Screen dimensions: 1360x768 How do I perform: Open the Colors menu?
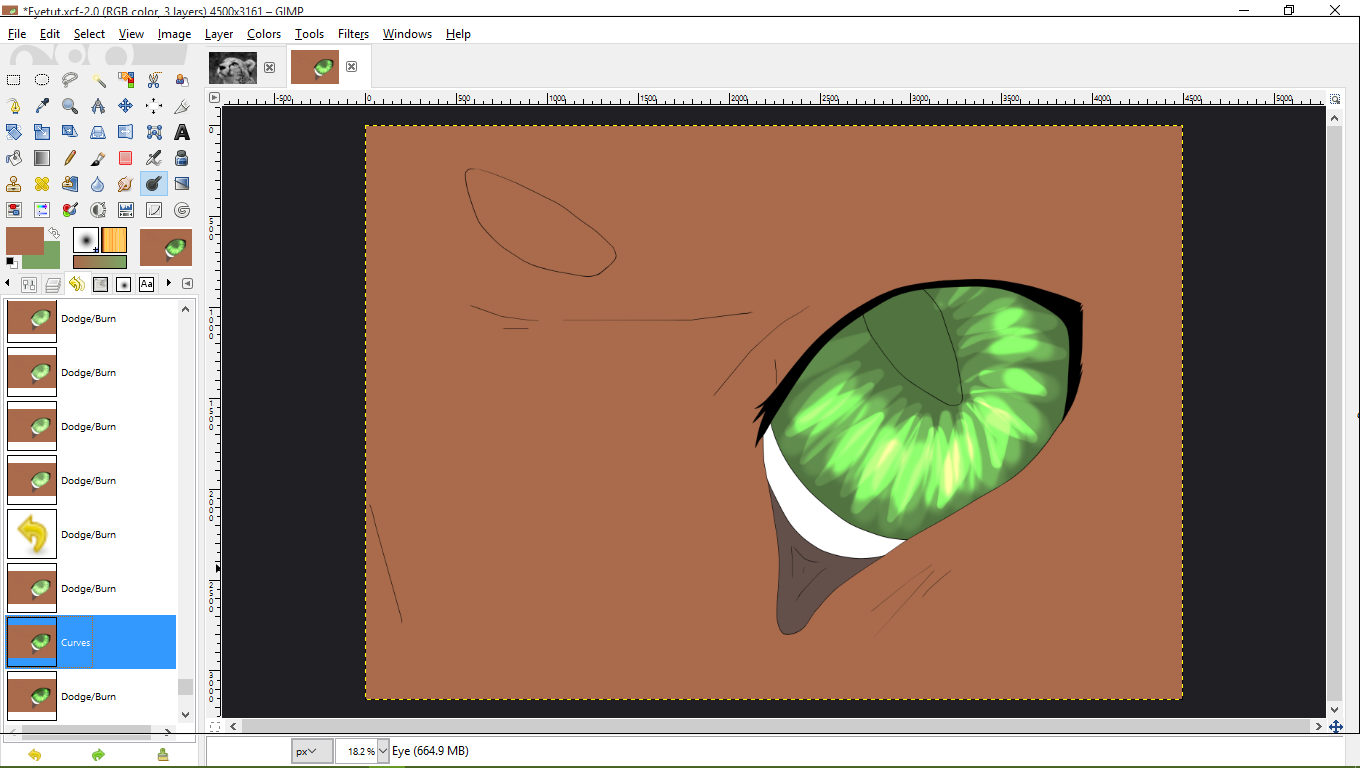coord(264,34)
